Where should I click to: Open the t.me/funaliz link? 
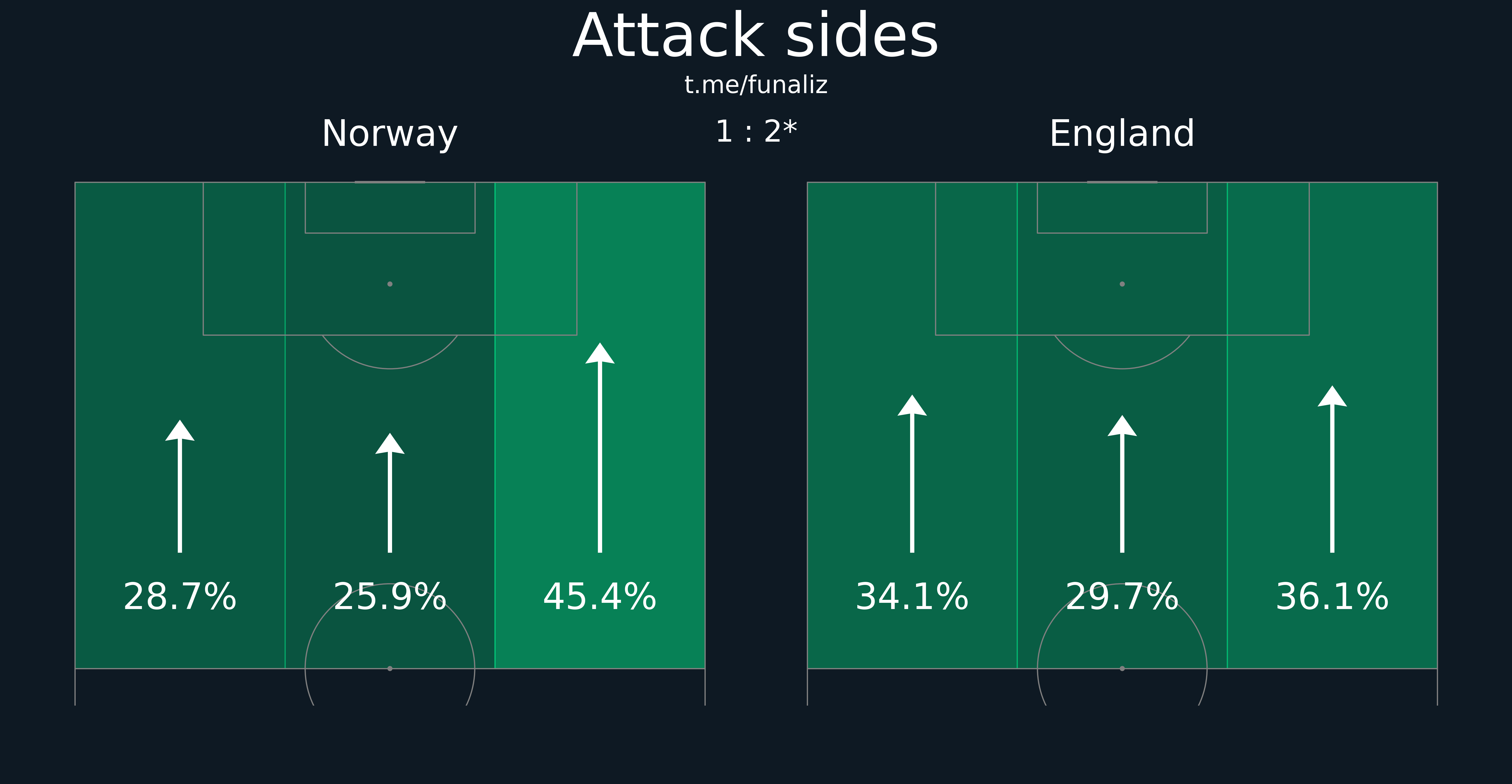pos(756,85)
